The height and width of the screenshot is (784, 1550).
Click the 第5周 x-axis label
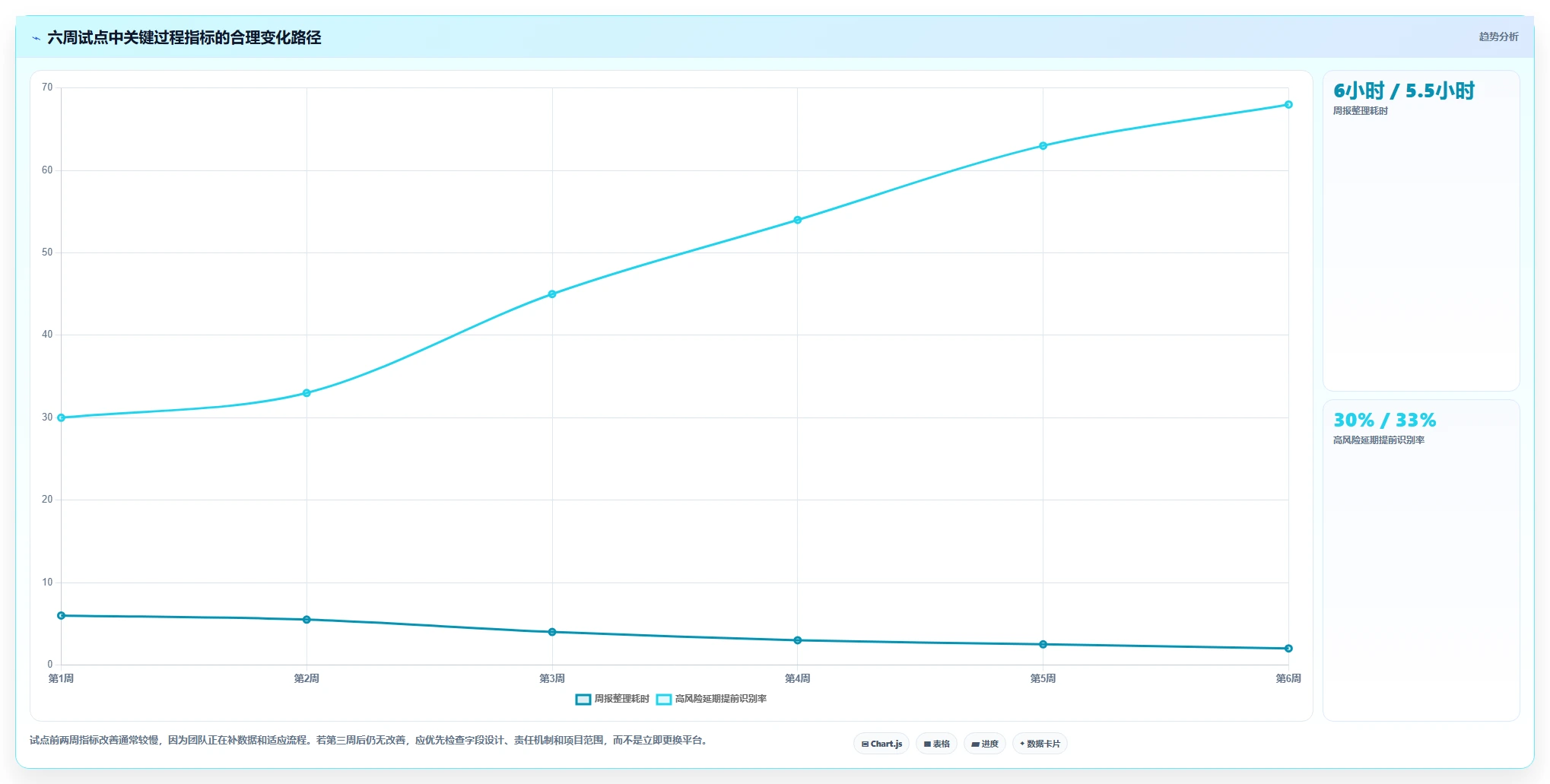click(x=1043, y=678)
